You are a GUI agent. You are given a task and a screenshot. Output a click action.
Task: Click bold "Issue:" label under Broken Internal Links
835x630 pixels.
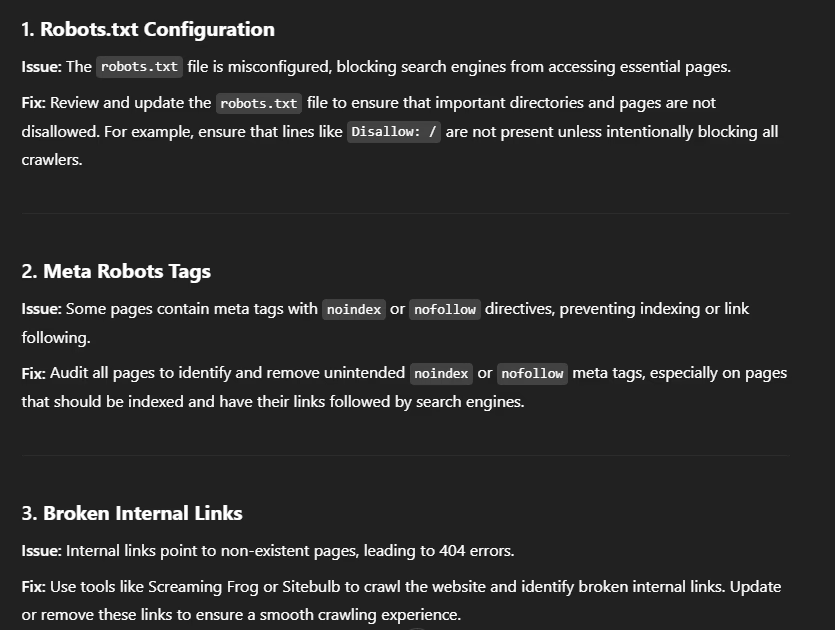pos(41,551)
